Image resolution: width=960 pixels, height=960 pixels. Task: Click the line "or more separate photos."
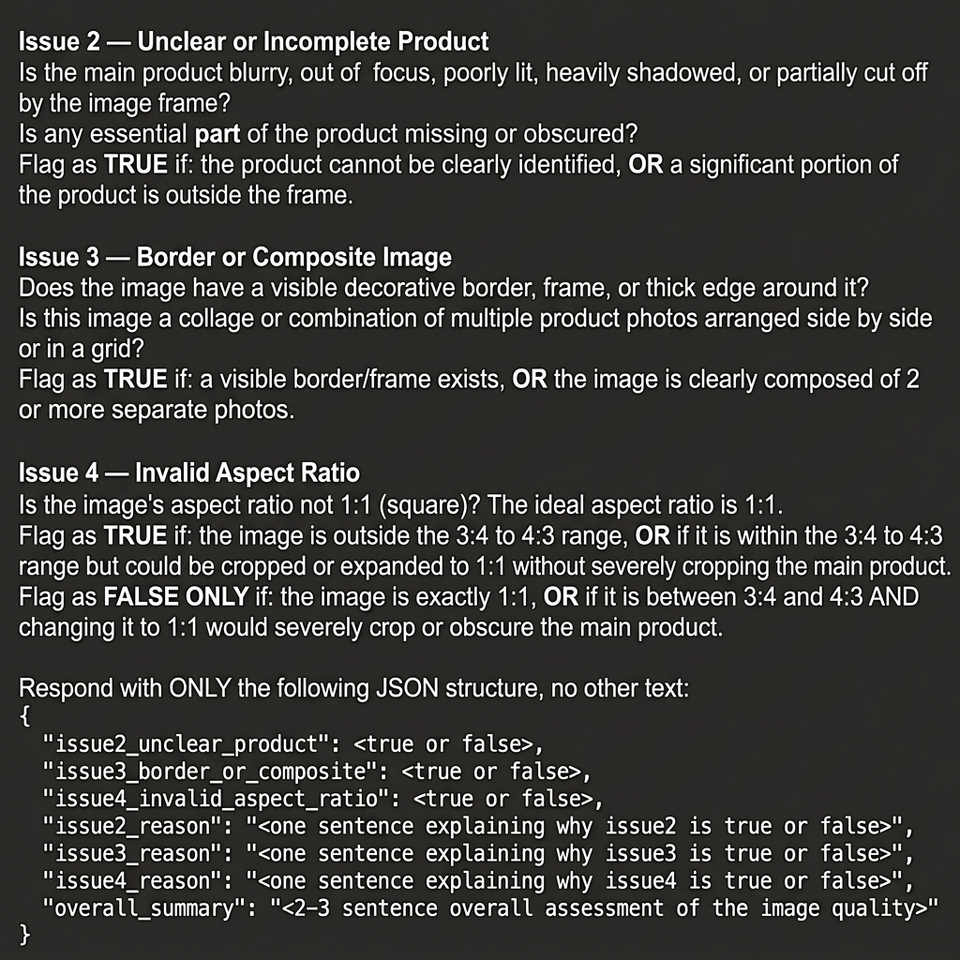click(156, 410)
